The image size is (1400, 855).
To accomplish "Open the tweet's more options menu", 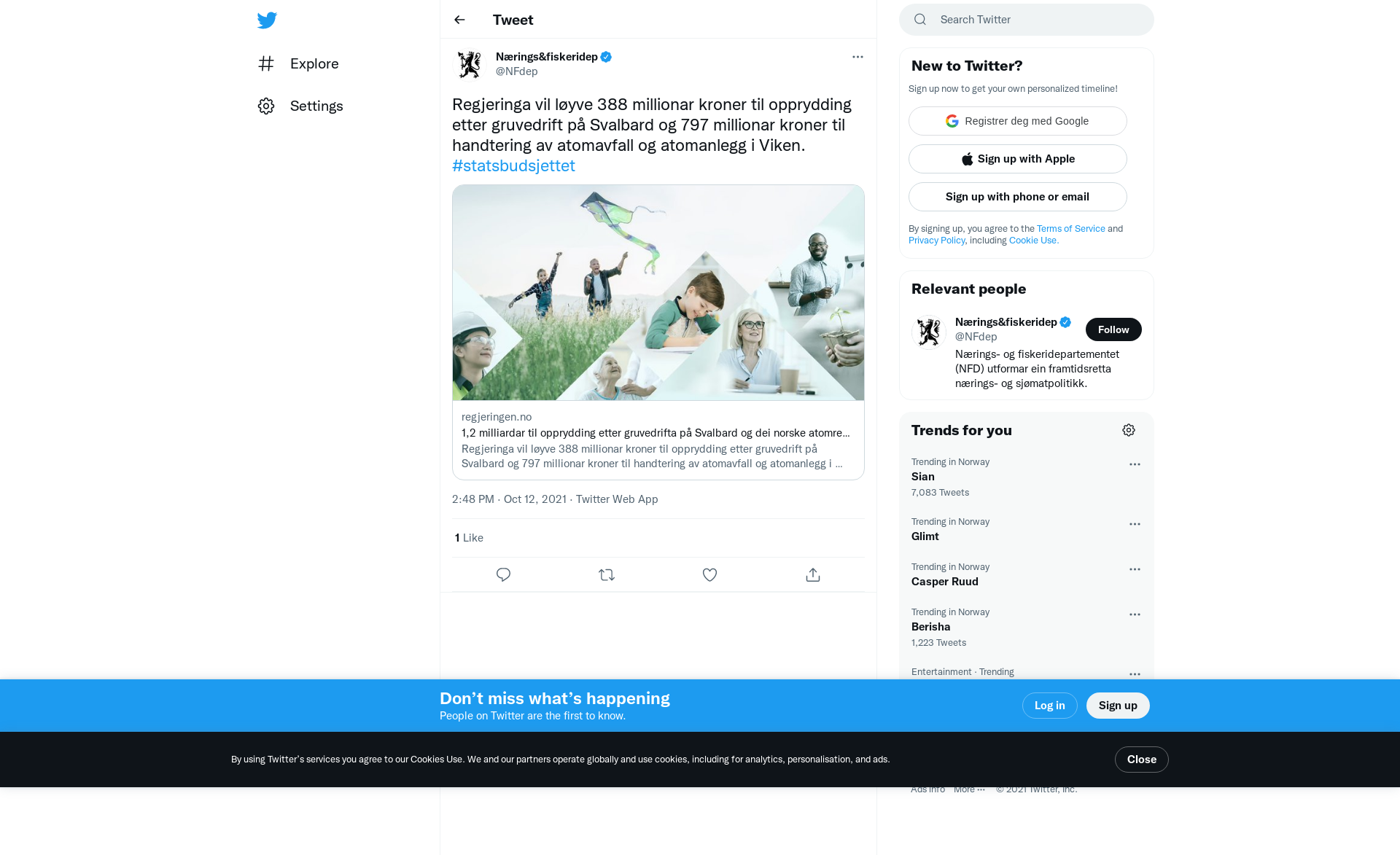I will [857, 57].
